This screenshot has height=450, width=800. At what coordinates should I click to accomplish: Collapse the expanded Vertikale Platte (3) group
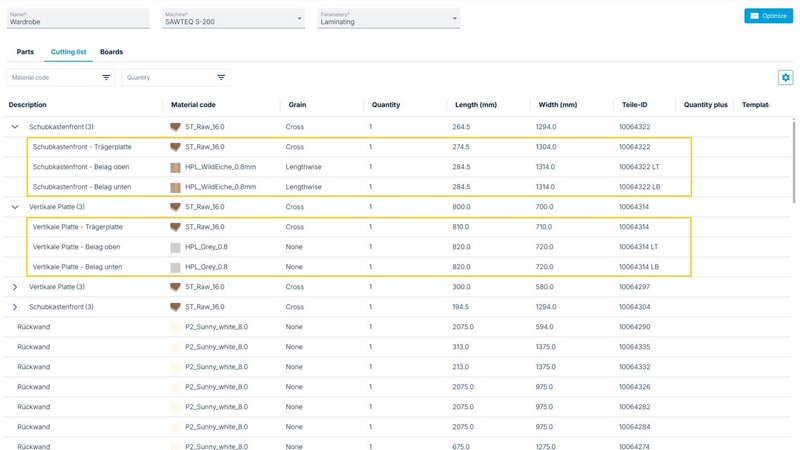[14, 207]
